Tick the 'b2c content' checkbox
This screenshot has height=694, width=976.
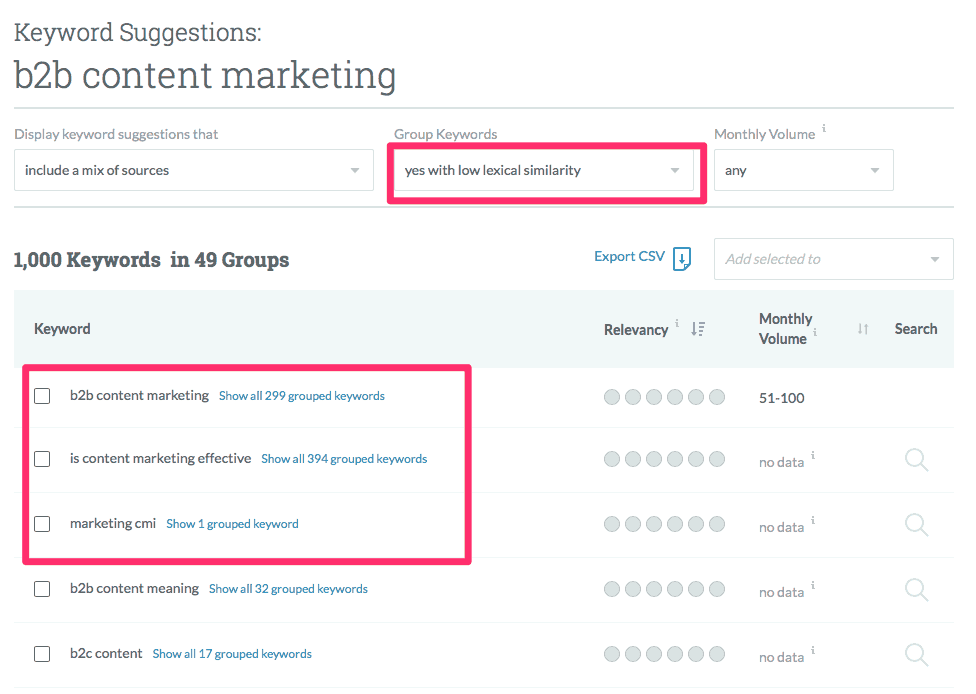42,654
